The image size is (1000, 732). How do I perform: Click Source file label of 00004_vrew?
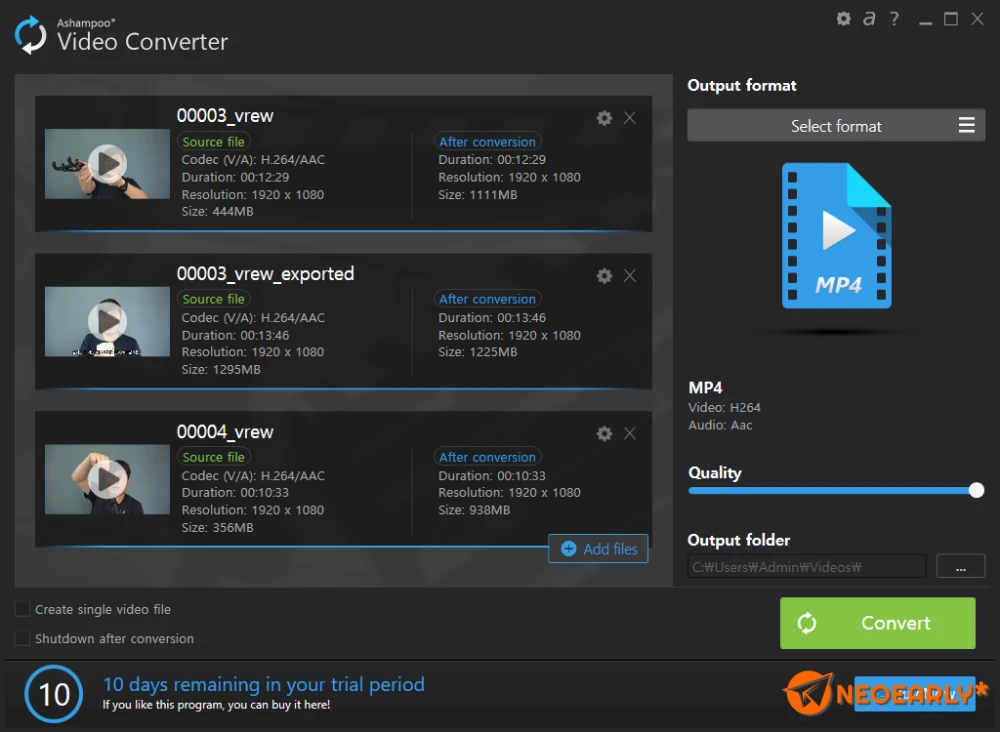[x=214, y=457]
